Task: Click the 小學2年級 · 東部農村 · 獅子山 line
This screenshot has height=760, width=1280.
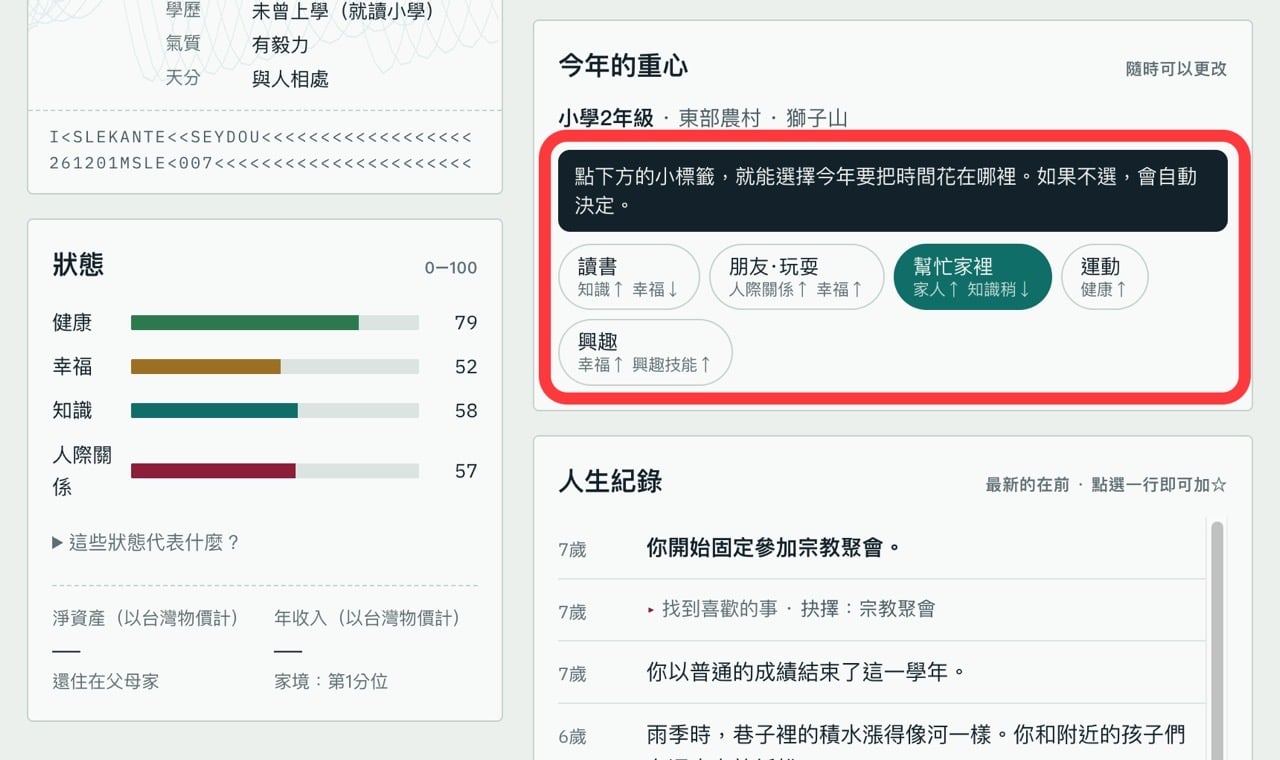Action: tap(703, 118)
